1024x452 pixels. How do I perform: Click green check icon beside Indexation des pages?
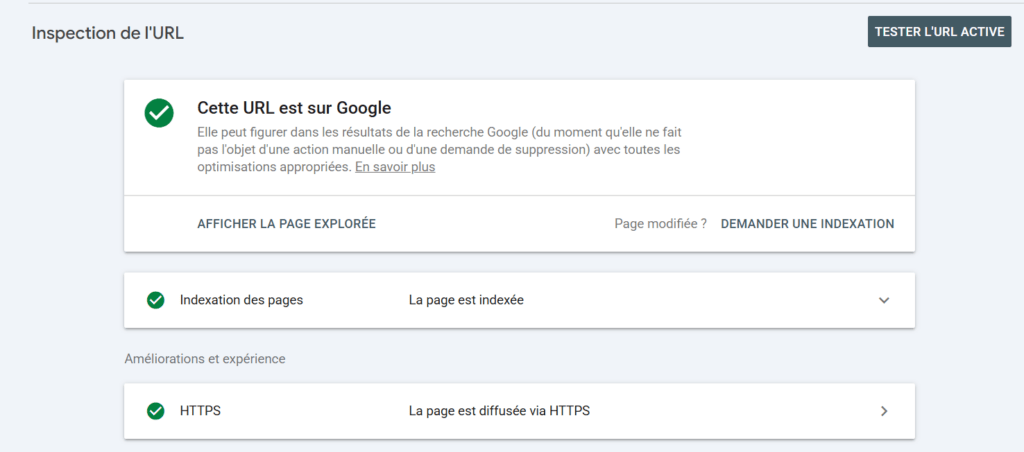click(x=155, y=300)
